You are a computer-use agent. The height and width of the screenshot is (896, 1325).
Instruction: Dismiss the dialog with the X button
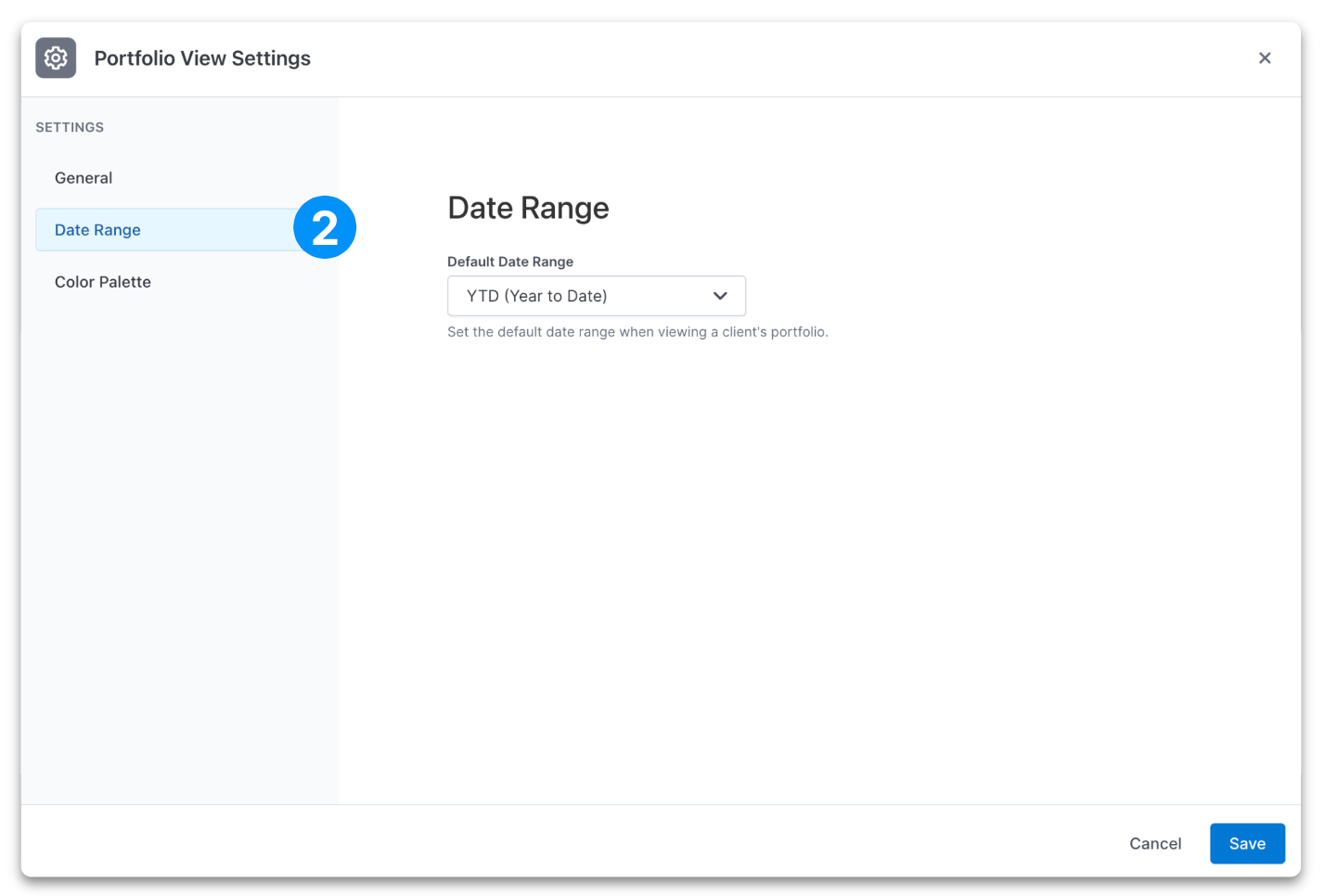click(x=1265, y=58)
